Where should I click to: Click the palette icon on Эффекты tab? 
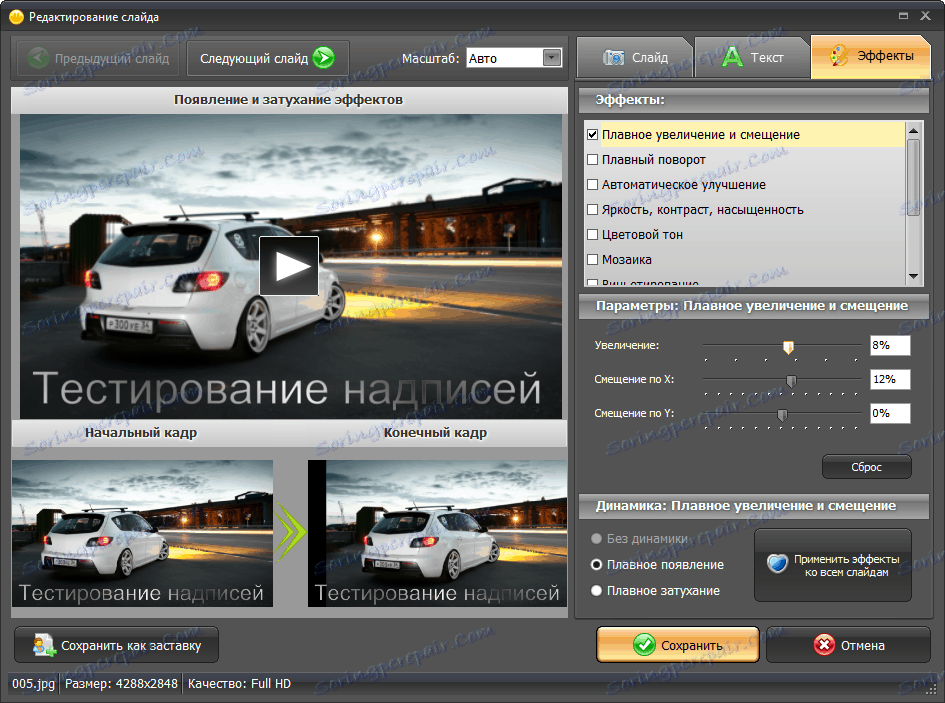pyautogui.click(x=840, y=57)
